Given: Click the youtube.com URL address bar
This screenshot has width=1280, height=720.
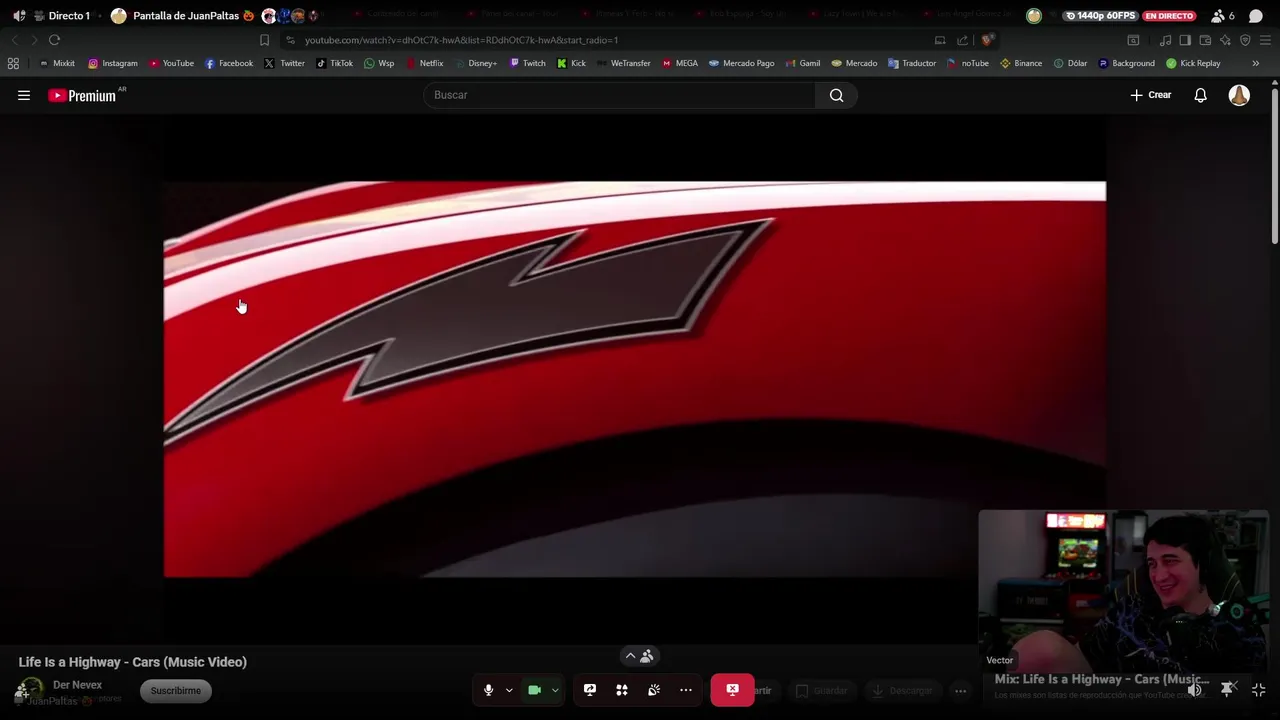Looking at the screenshot, I should pos(461,40).
